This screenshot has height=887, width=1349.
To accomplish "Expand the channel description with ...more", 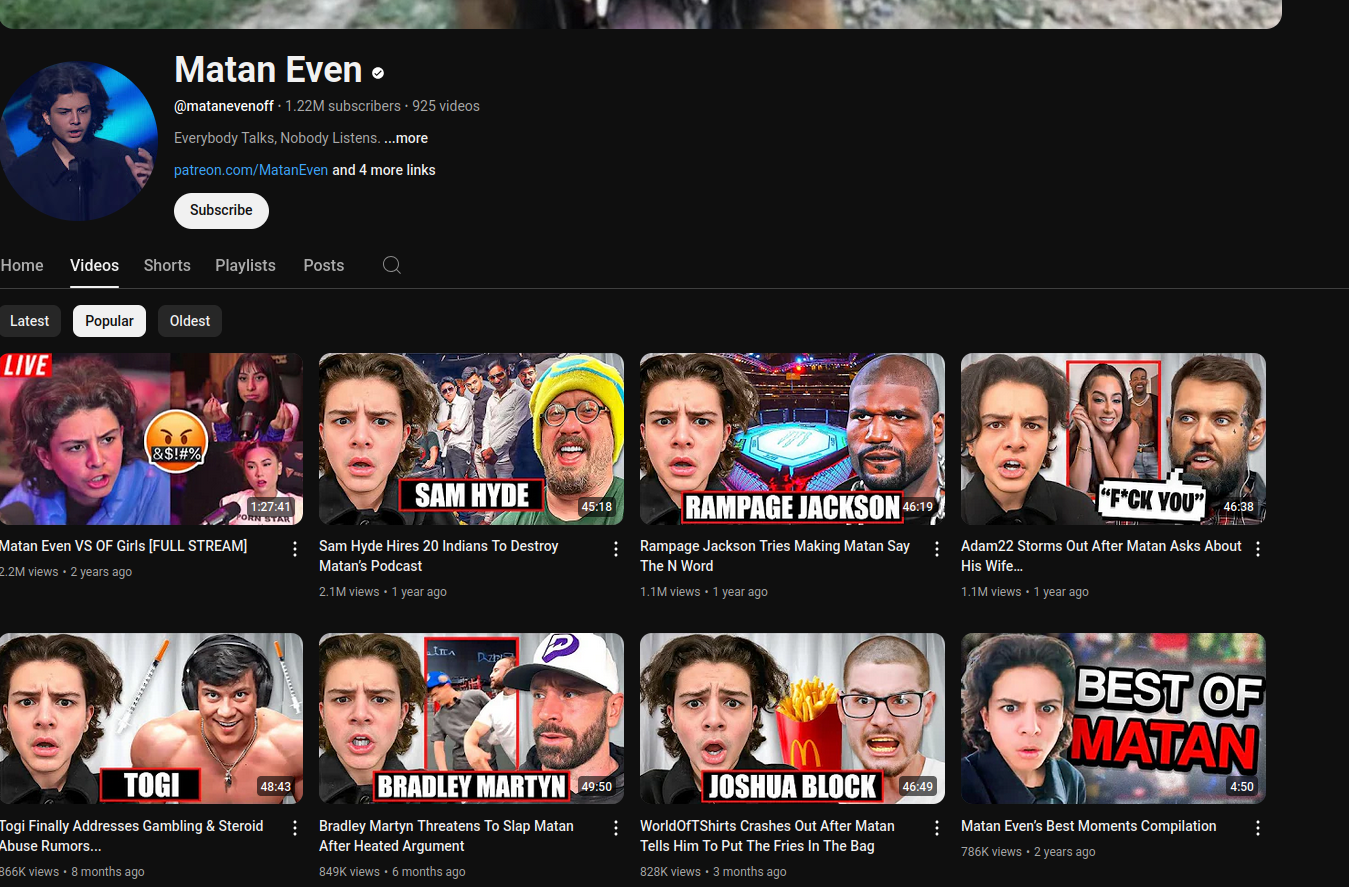I will (x=406, y=138).
